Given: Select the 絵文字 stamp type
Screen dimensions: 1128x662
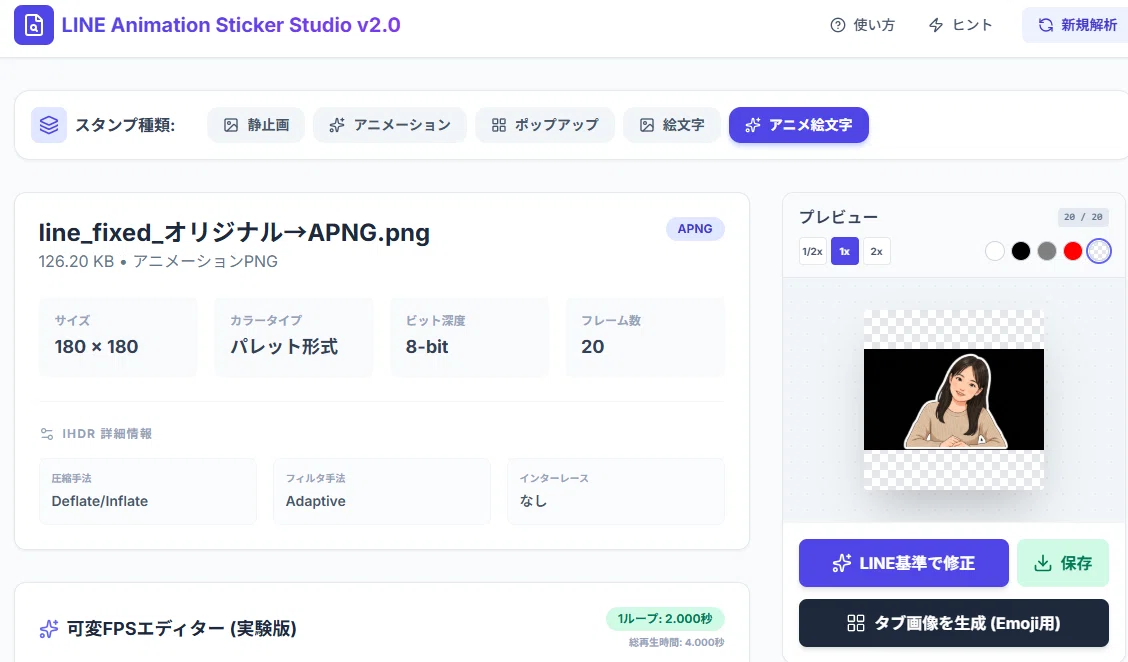Looking at the screenshot, I should pyautogui.click(x=672, y=125).
